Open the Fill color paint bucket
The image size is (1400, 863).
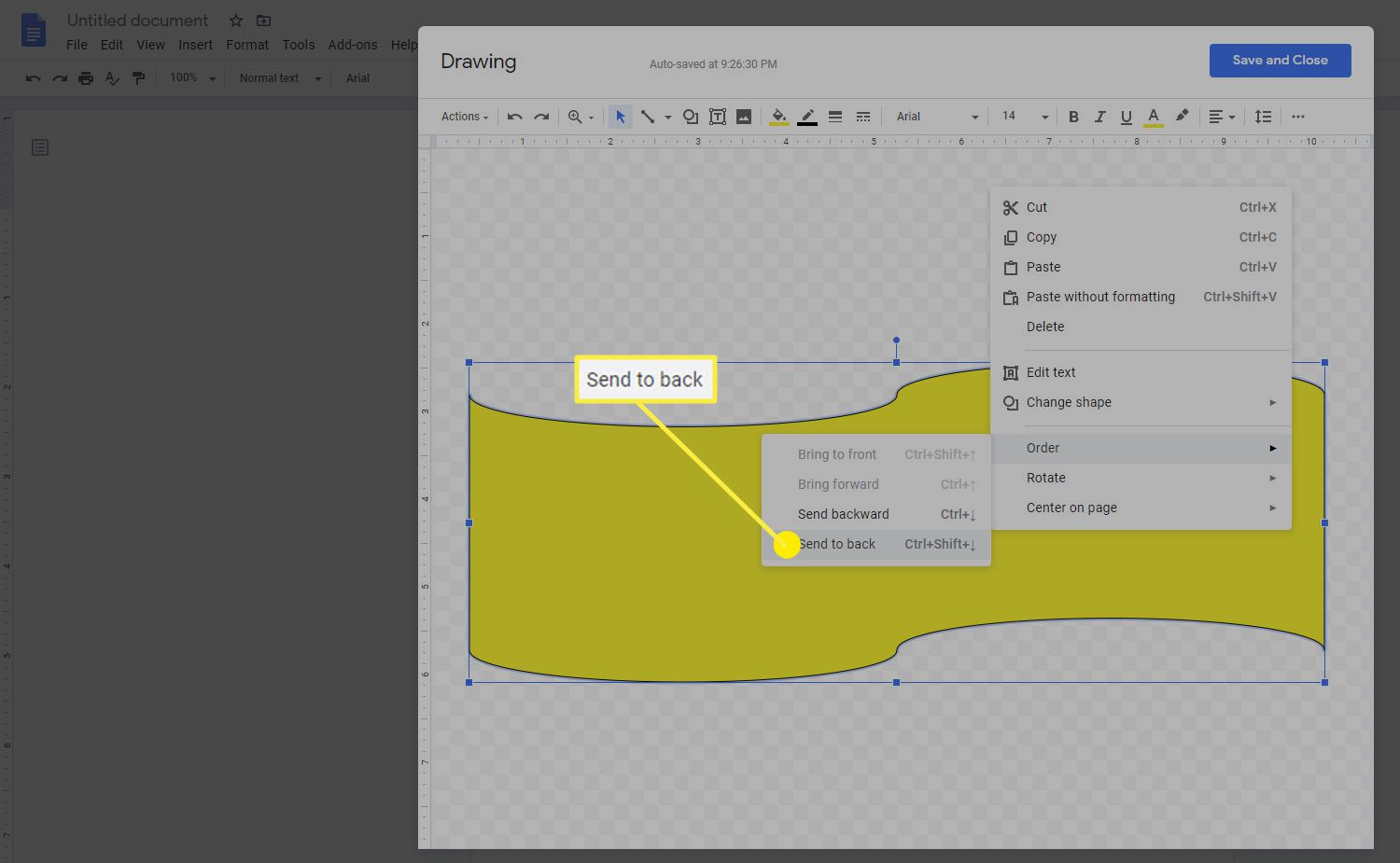[778, 117]
